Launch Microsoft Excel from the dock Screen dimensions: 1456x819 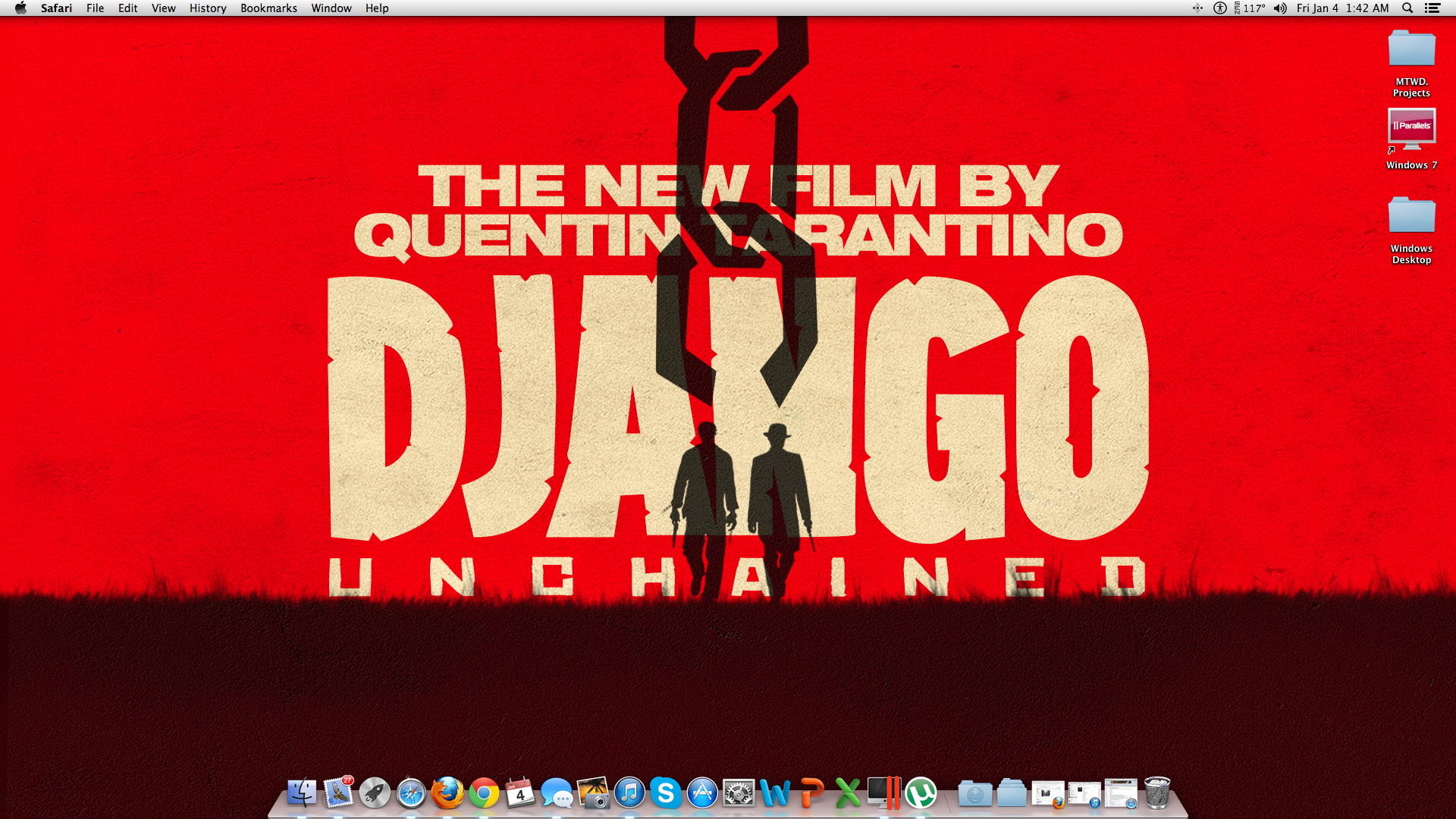click(x=848, y=793)
